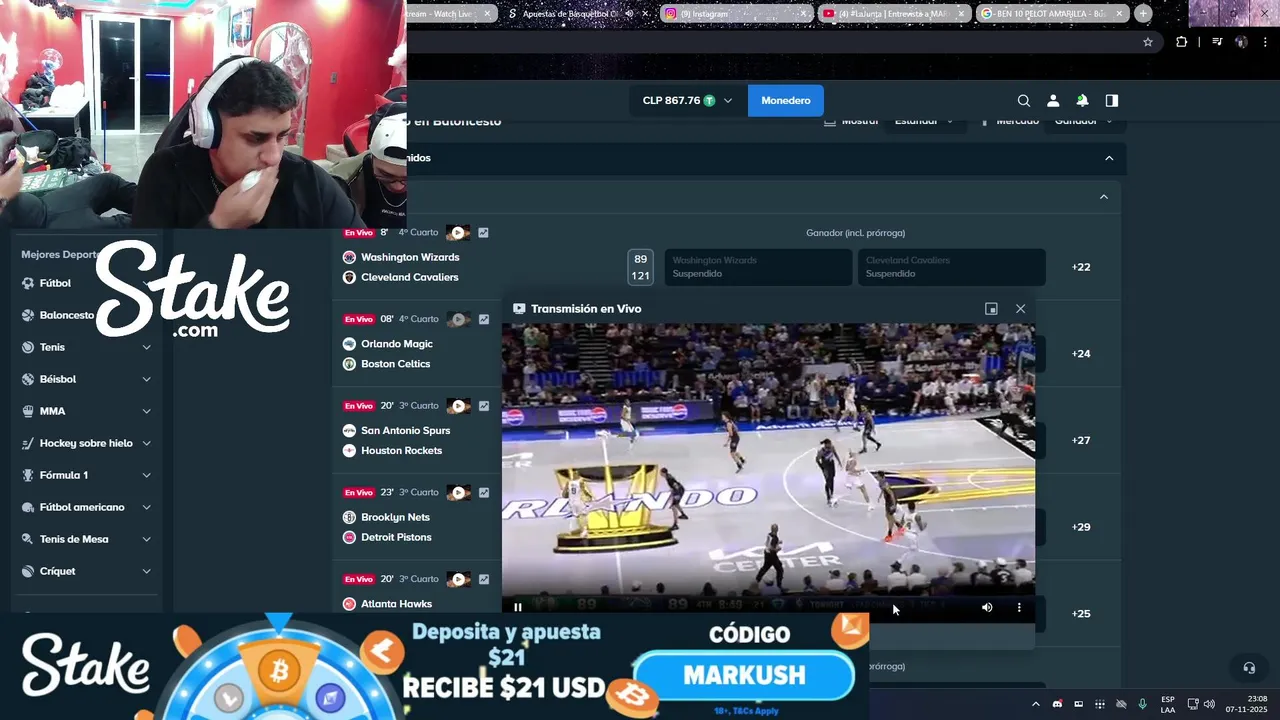The width and height of the screenshot is (1280, 720).
Task: Open stats chart icon for Magic vs Celtics
Action: (484, 319)
